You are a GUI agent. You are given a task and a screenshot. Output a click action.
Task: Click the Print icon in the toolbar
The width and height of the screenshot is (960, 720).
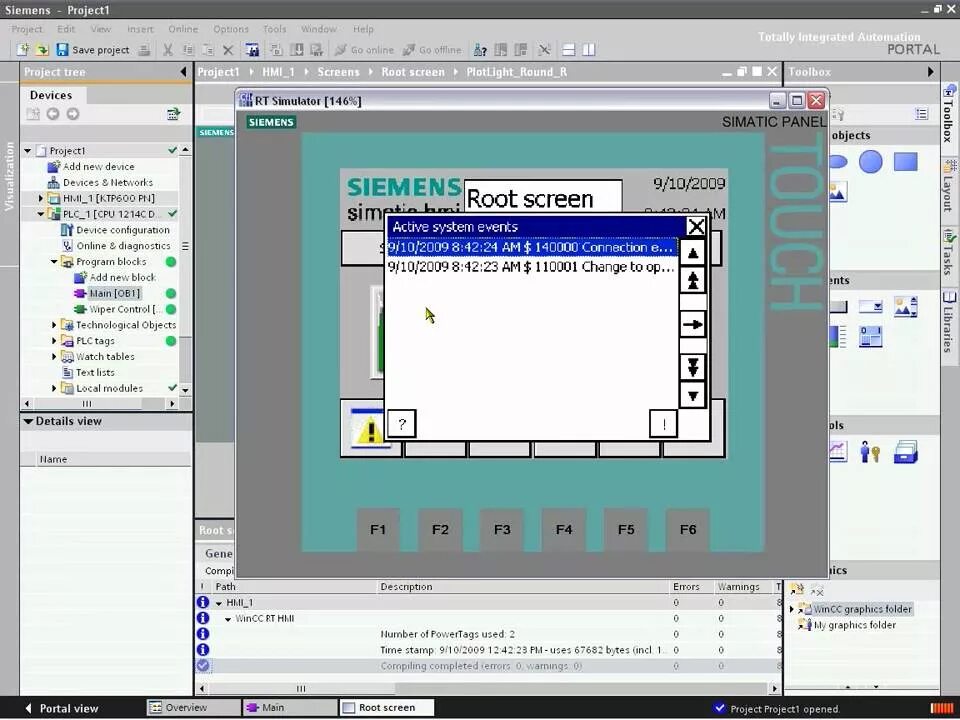pos(144,50)
